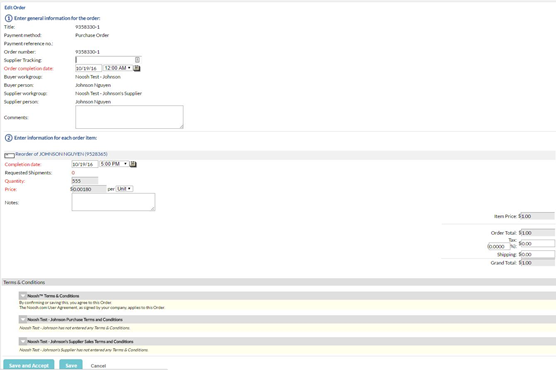Open Reorder of JOHNSON NGUYEN (9528365) link
The width and height of the screenshot is (556, 370).
click(61, 154)
